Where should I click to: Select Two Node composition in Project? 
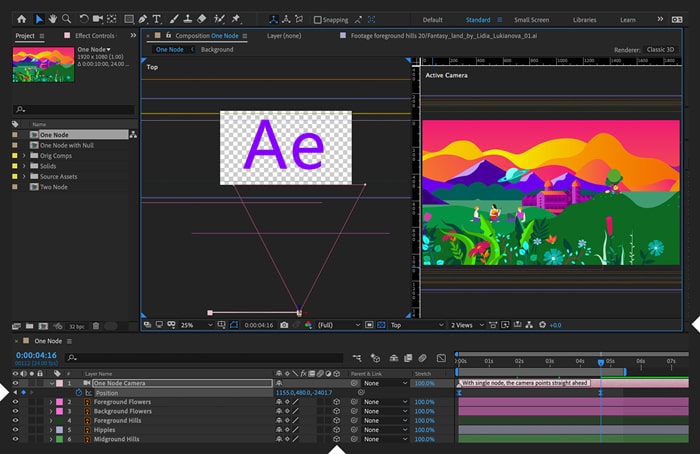(x=54, y=187)
